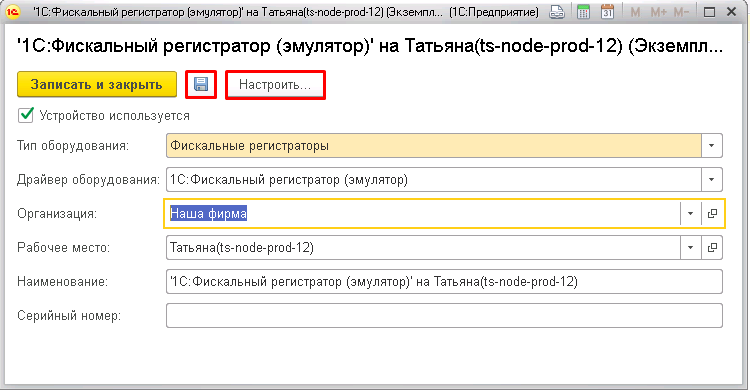Click the Настроить... button
This screenshot has width=750, height=390.
coord(275,85)
